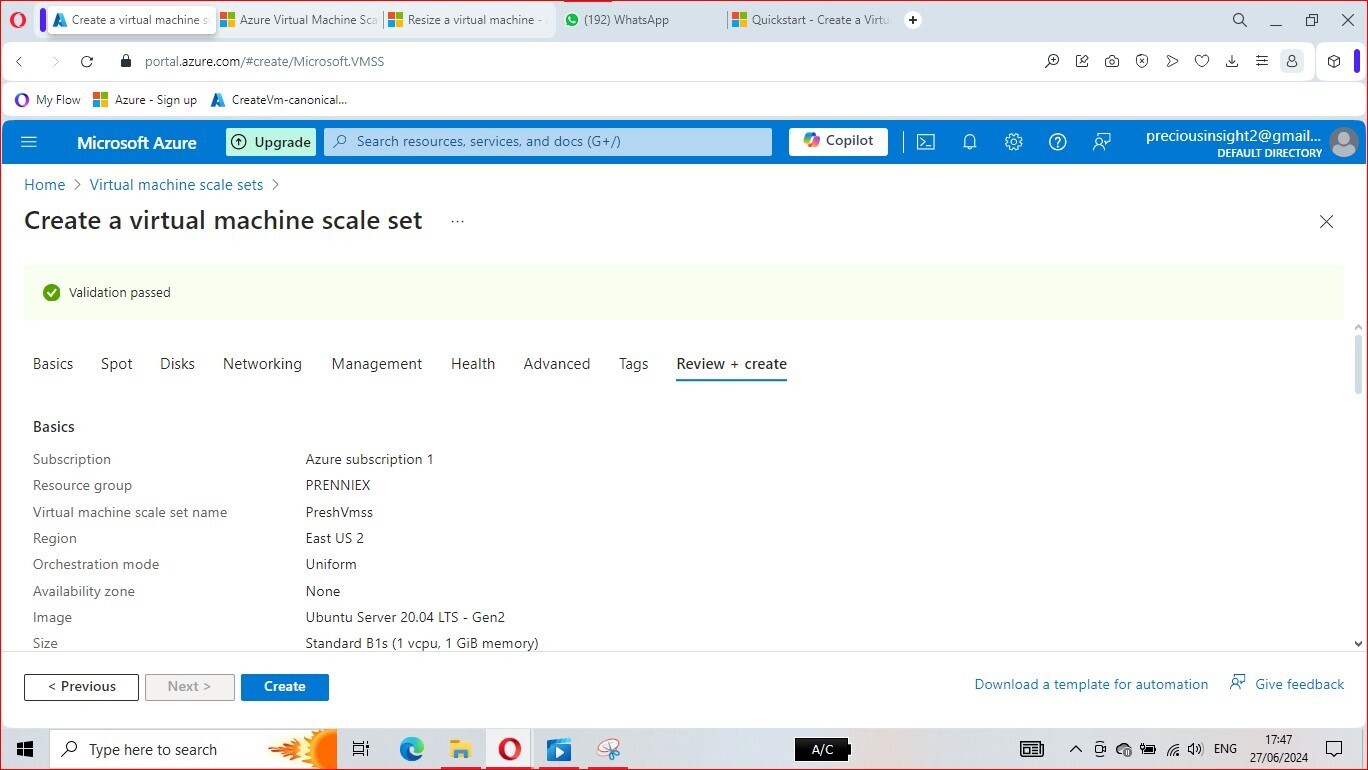Click the scroll-down arrow of the review pane
The width and height of the screenshot is (1368, 770).
(1358, 644)
